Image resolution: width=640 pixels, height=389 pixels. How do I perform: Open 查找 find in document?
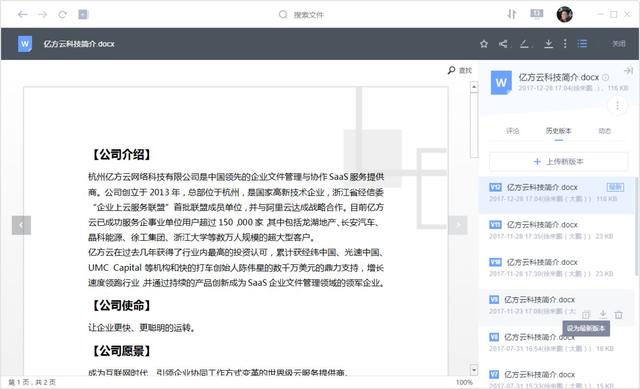tap(460, 70)
